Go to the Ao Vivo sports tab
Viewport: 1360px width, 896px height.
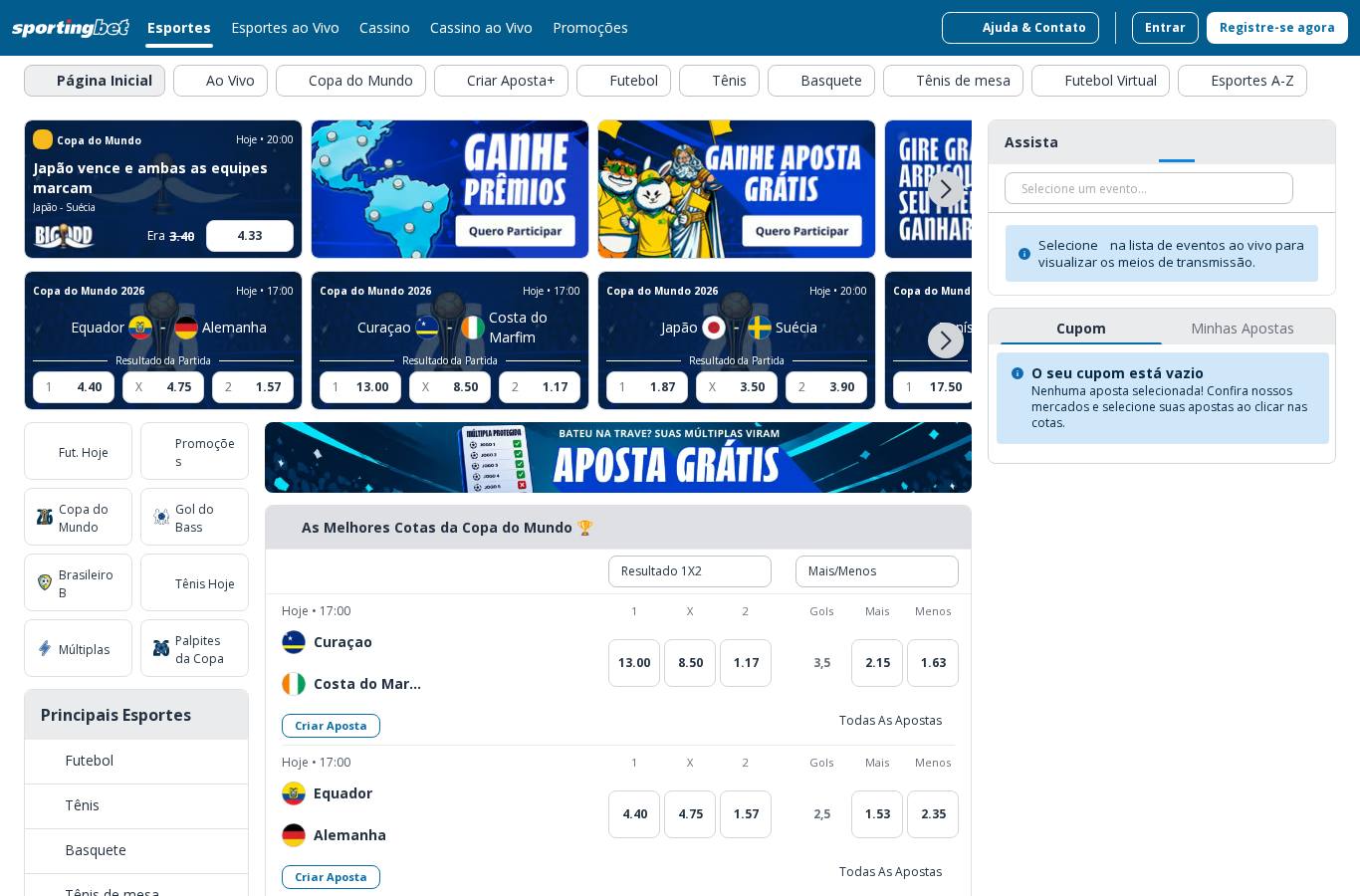pyautogui.click(x=220, y=81)
